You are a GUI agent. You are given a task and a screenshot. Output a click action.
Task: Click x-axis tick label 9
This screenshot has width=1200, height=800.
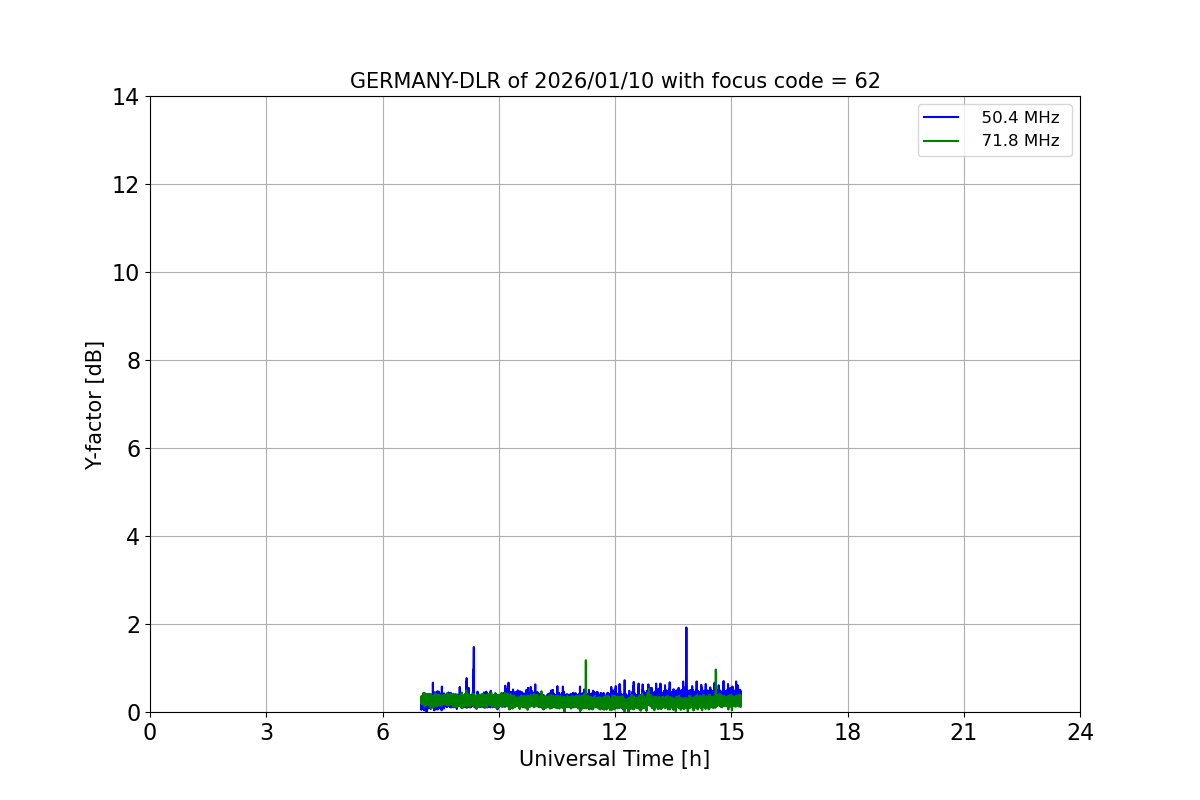pyautogui.click(x=499, y=732)
